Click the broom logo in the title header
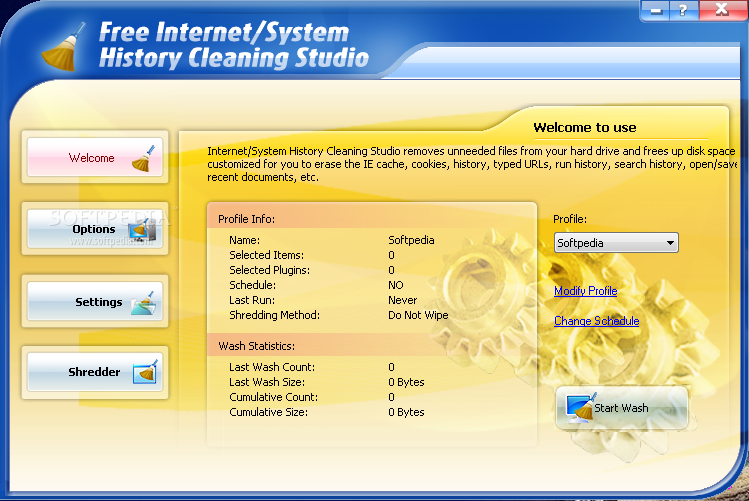The image size is (749, 501). coord(63,47)
